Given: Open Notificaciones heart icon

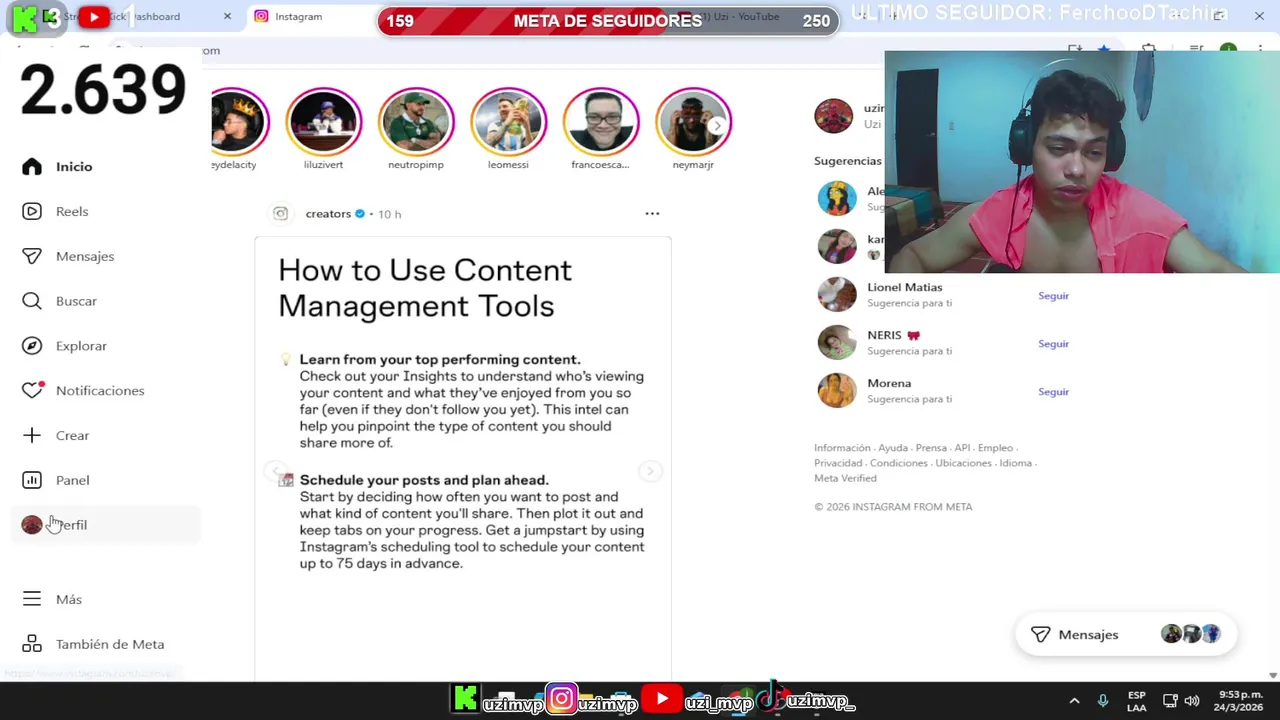Looking at the screenshot, I should coord(32,390).
